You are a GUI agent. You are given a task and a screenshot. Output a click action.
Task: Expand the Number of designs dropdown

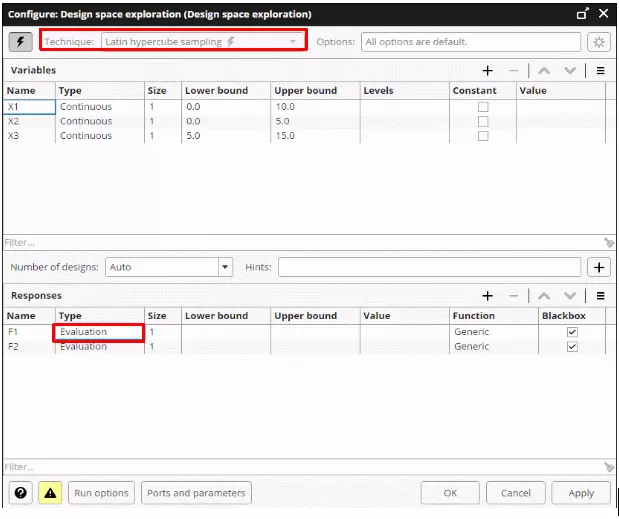point(225,267)
